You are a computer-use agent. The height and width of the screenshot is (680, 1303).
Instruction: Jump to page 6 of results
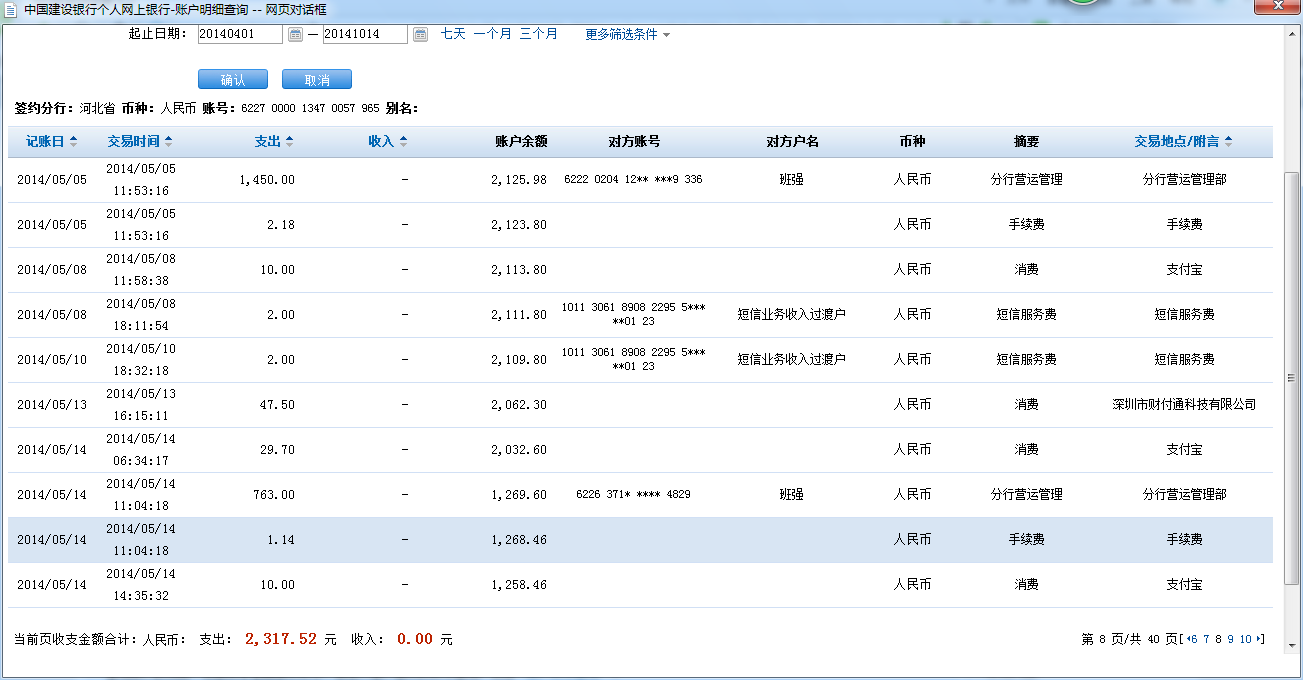click(x=1195, y=639)
